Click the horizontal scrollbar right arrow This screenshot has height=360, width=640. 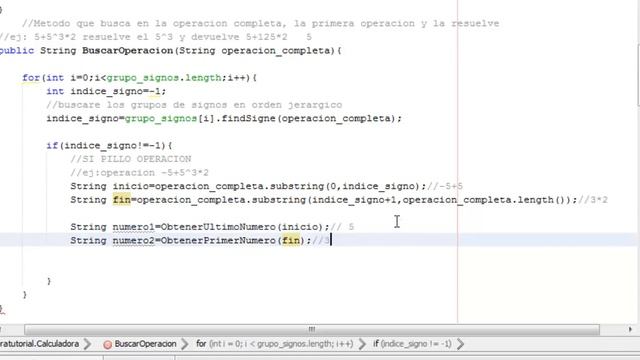tap(630, 329)
